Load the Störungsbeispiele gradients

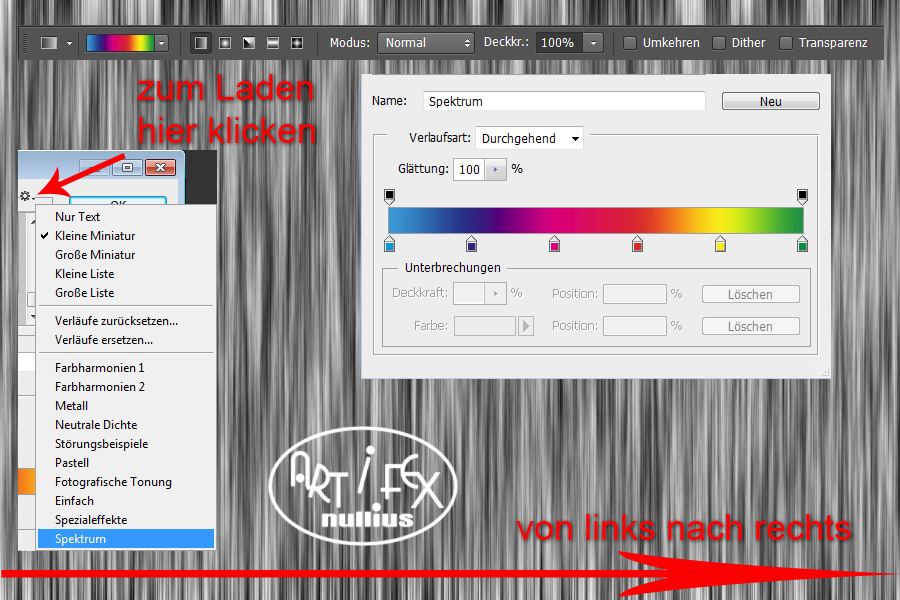click(126, 443)
